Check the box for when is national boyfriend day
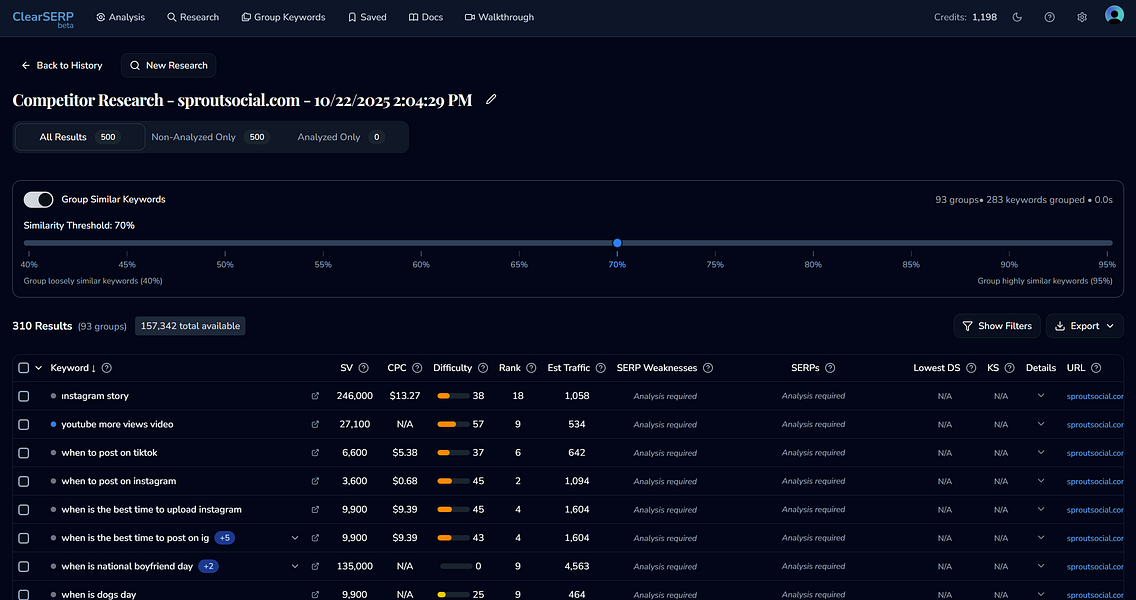Viewport: 1136px width, 600px height. pos(23,567)
